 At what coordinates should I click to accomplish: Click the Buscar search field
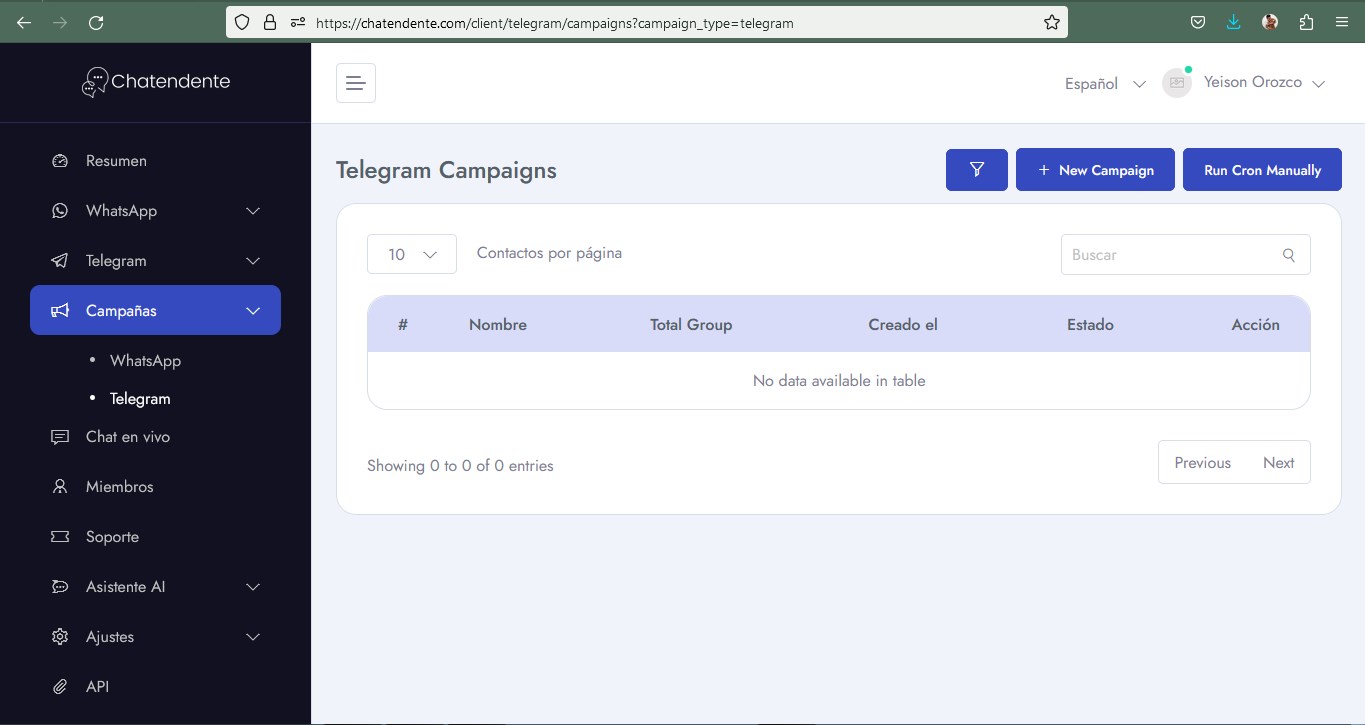pos(1186,255)
